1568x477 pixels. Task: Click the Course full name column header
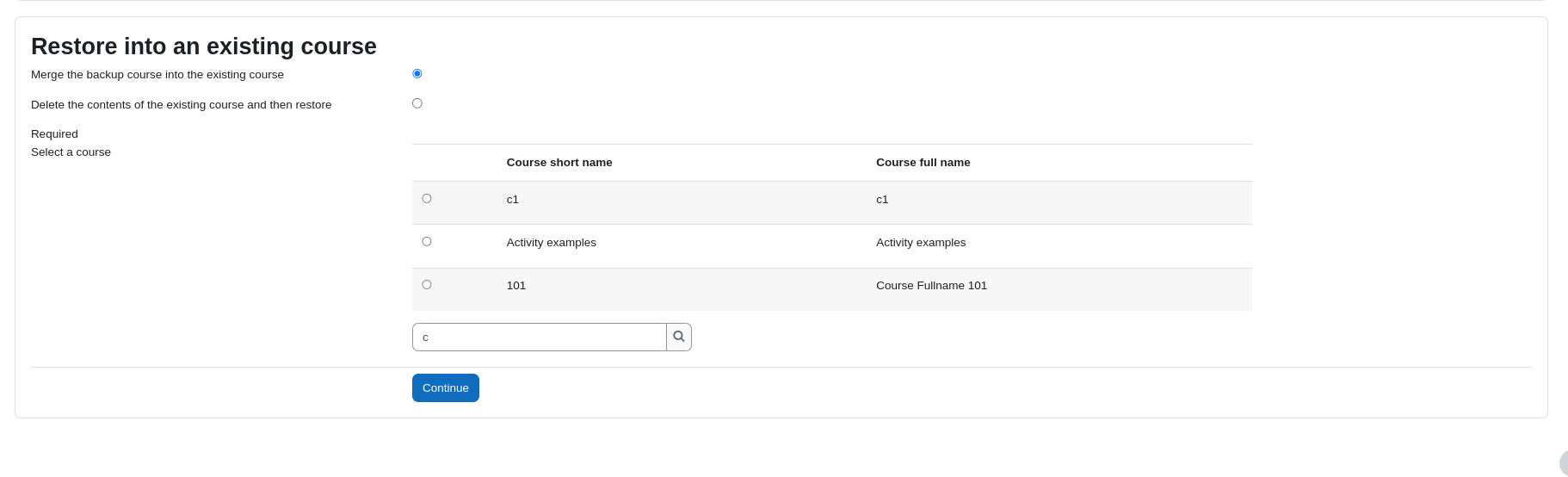923,162
